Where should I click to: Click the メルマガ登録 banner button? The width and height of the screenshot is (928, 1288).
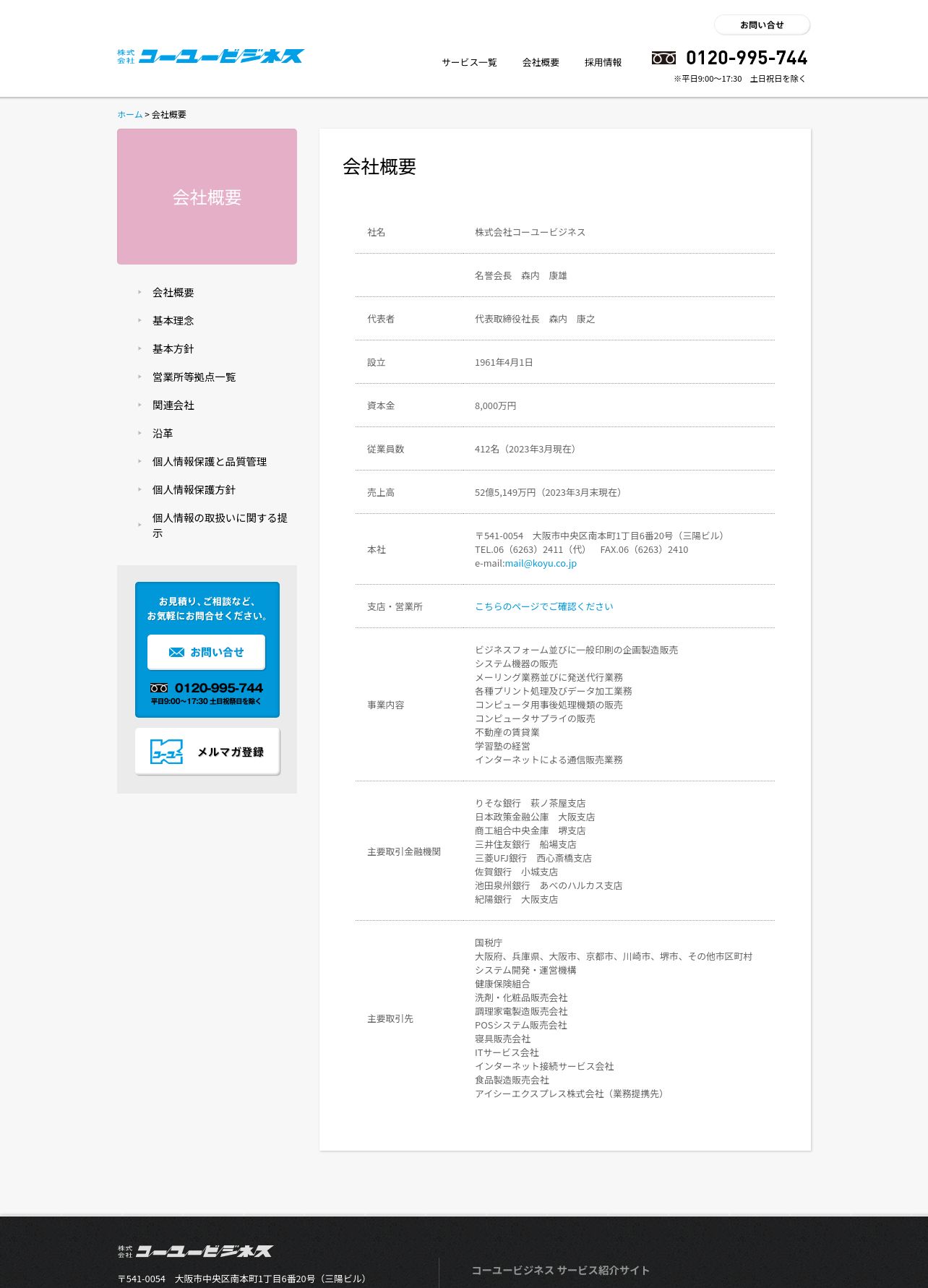(x=207, y=752)
